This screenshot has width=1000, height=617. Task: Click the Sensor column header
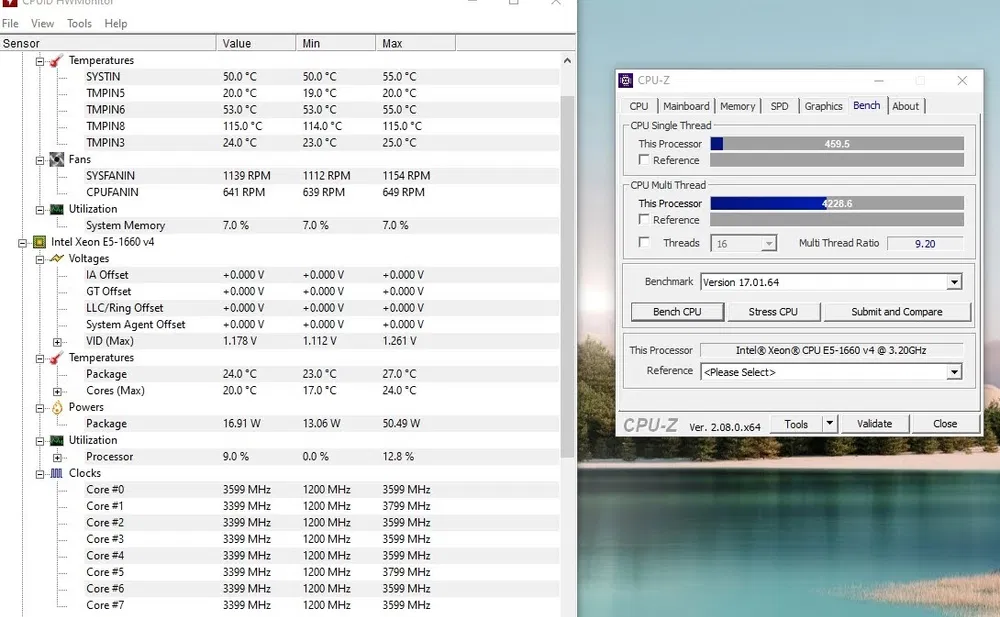click(x=108, y=43)
